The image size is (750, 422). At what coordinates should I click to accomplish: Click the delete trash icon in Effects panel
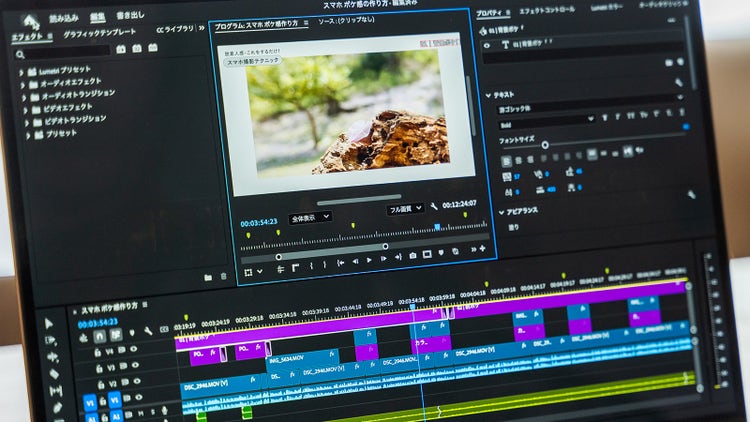click(x=223, y=276)
